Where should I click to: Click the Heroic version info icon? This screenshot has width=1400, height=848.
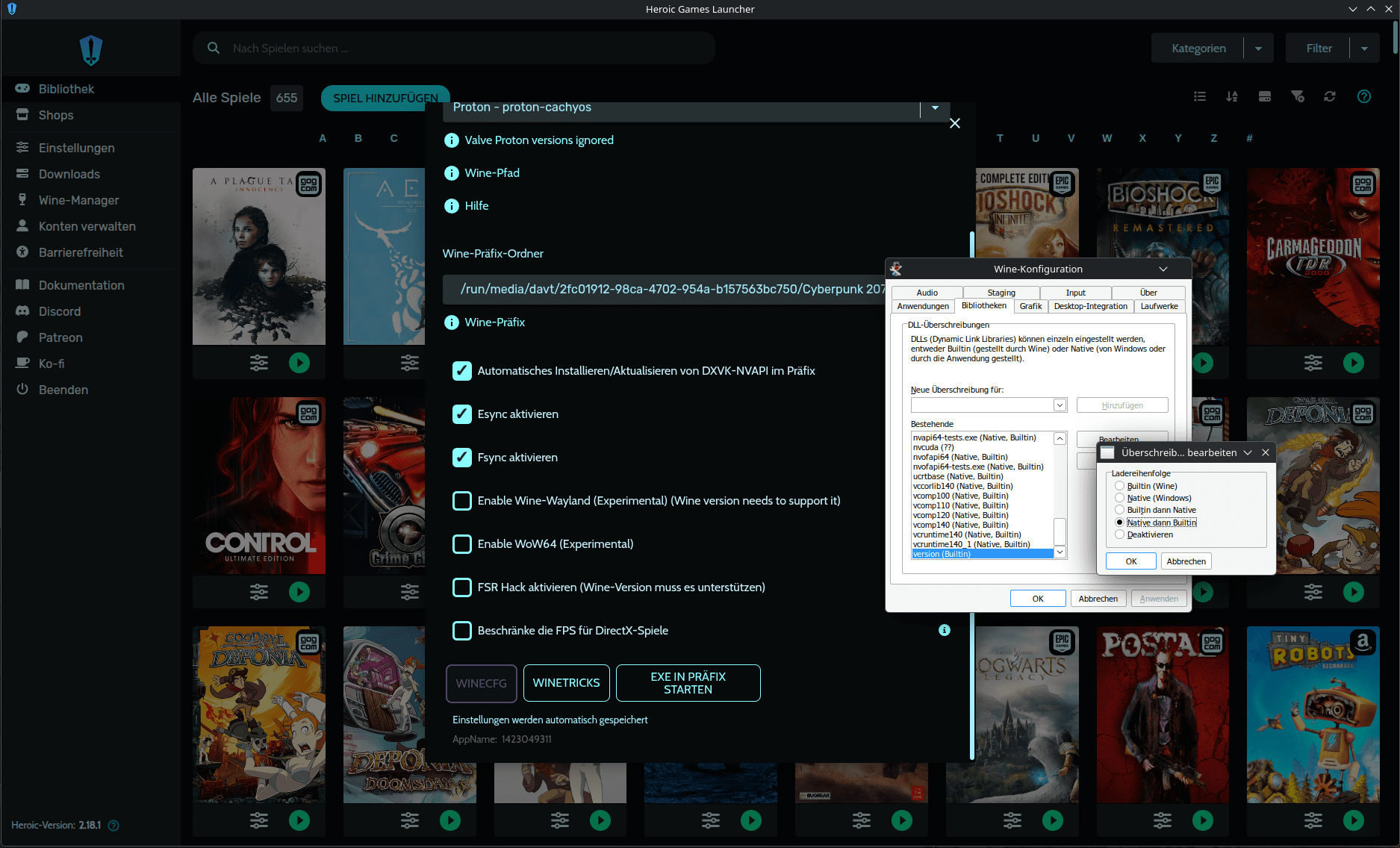[x=113, y=826]
